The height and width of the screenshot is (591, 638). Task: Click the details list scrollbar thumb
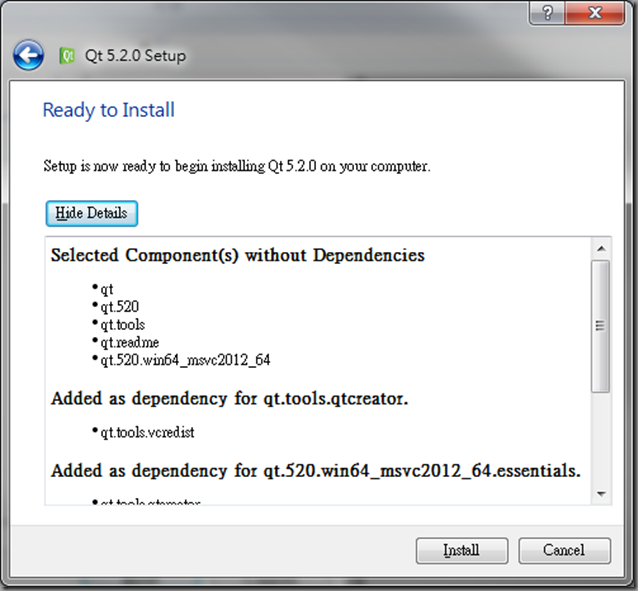pos(601,326)
